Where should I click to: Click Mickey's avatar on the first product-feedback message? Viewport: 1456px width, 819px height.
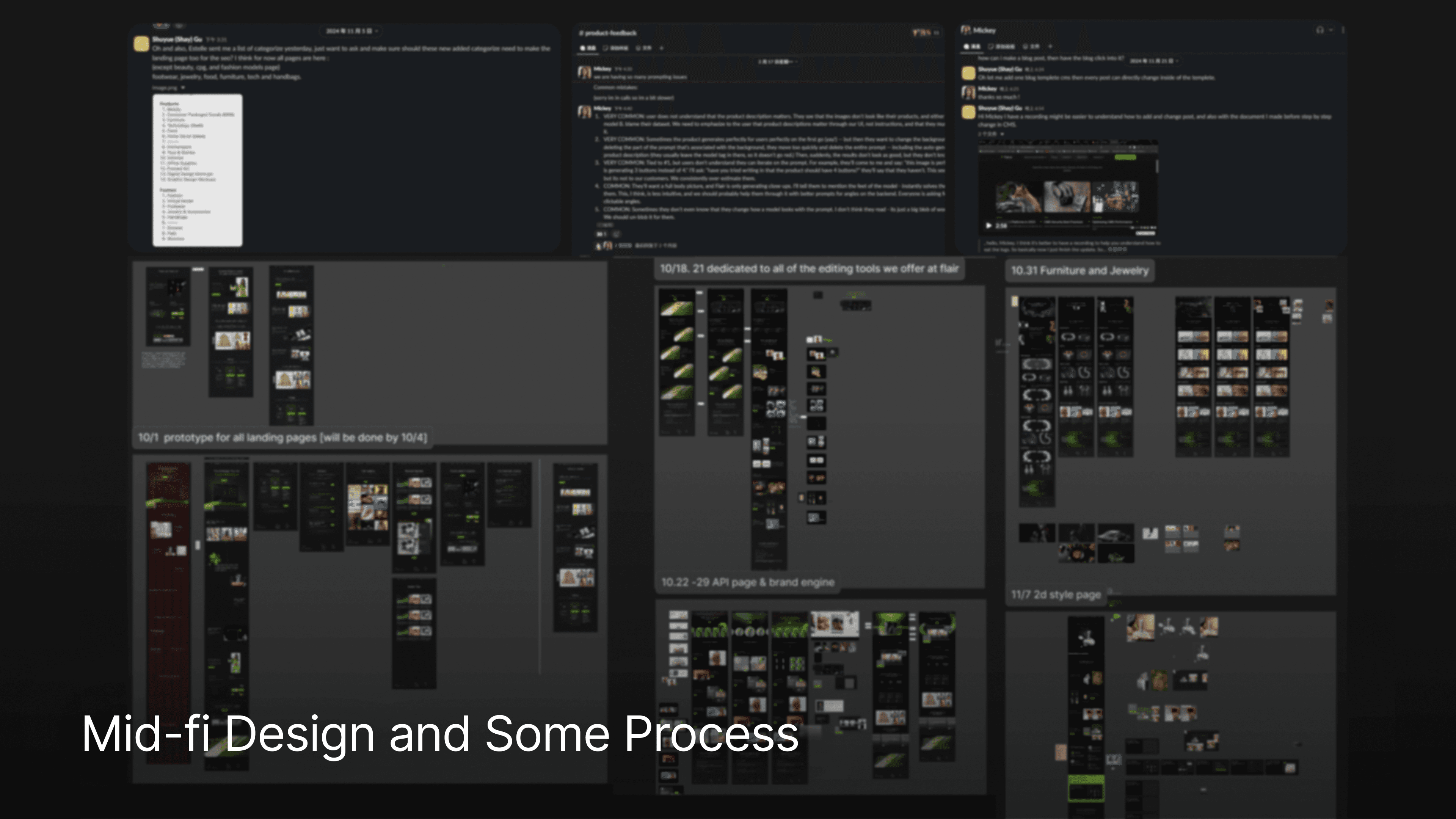pyautogui.click(x=584, y=72)
